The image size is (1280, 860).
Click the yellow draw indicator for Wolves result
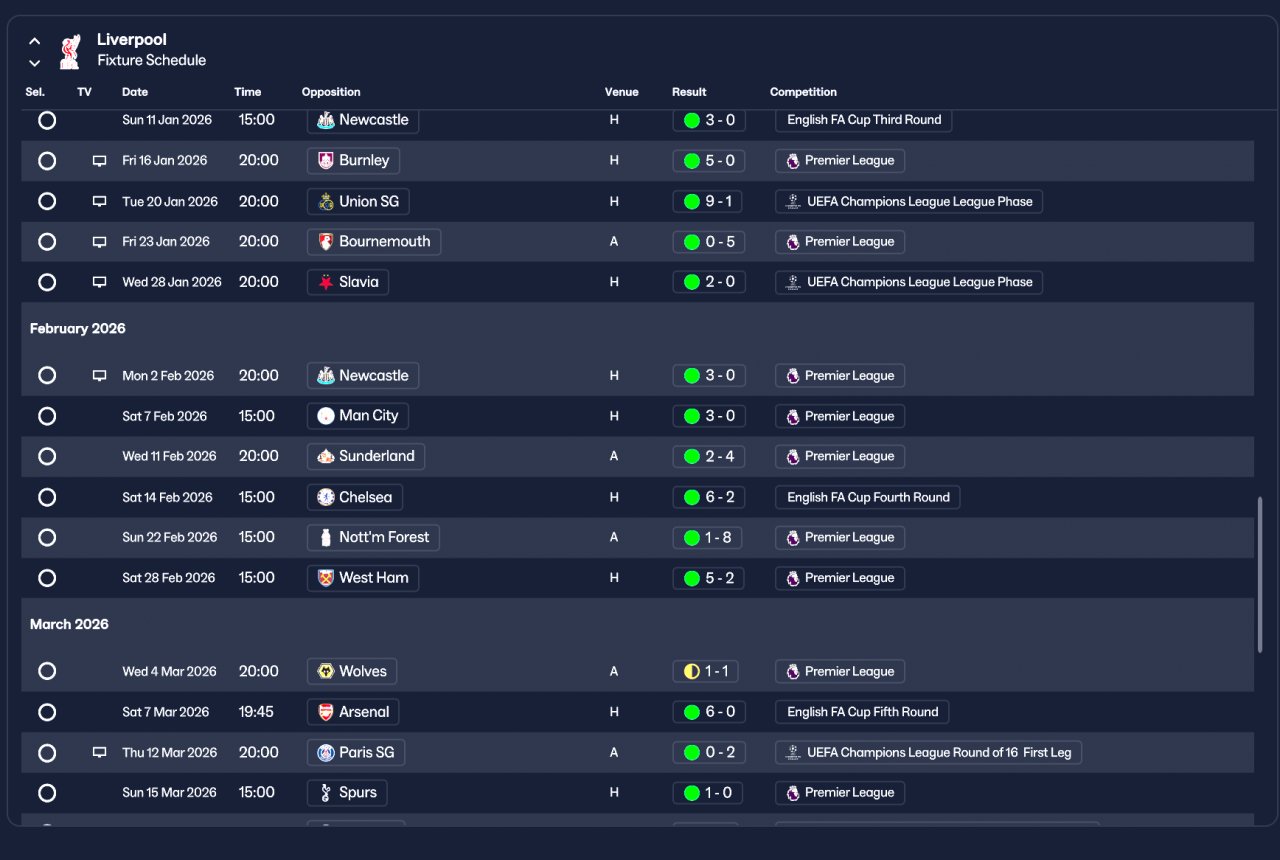[691, 671]
